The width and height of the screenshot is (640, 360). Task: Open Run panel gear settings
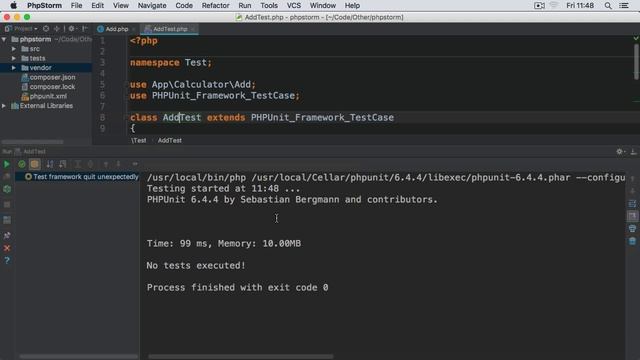[620, 151]
